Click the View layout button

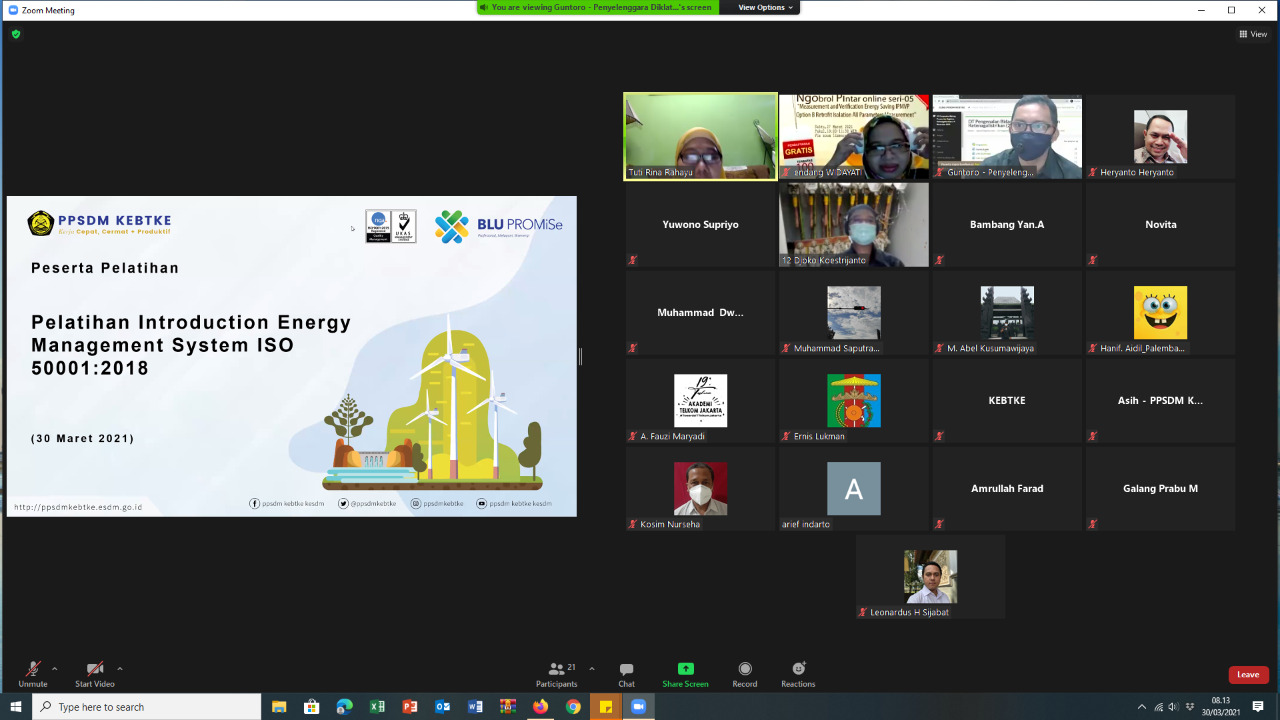tap(1253, 34)
